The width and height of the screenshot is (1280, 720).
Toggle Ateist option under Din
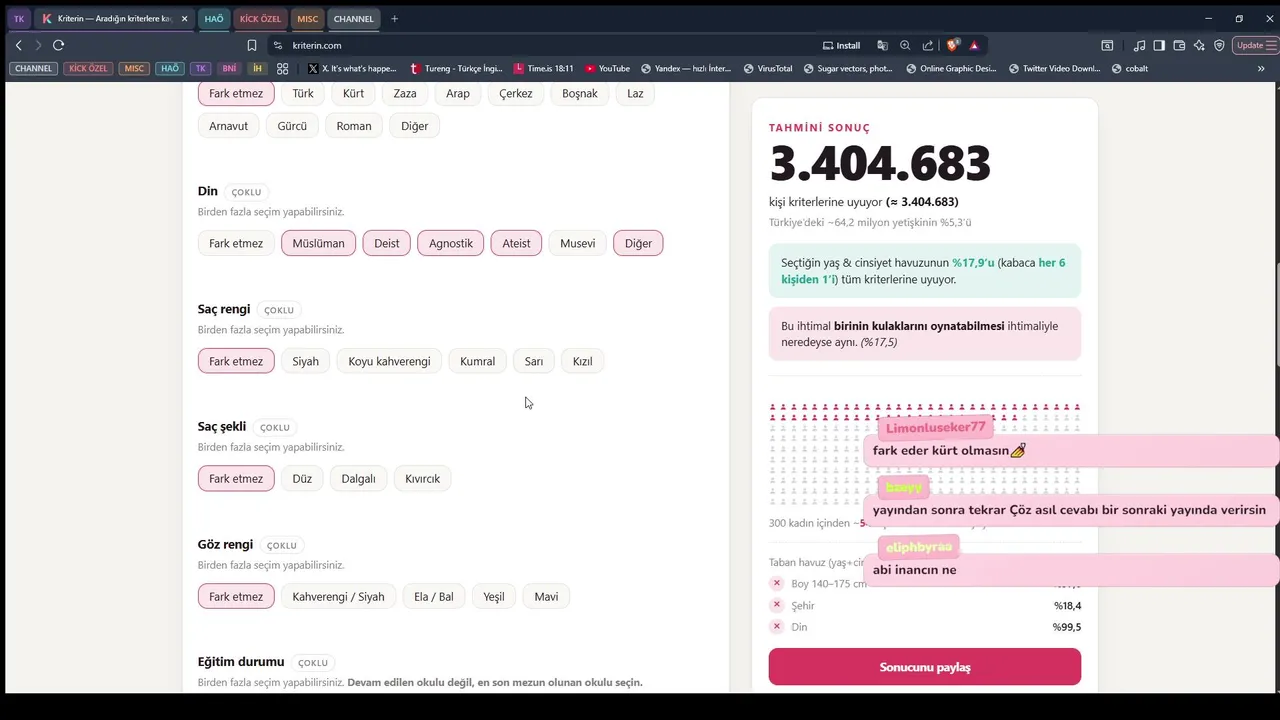517,243
